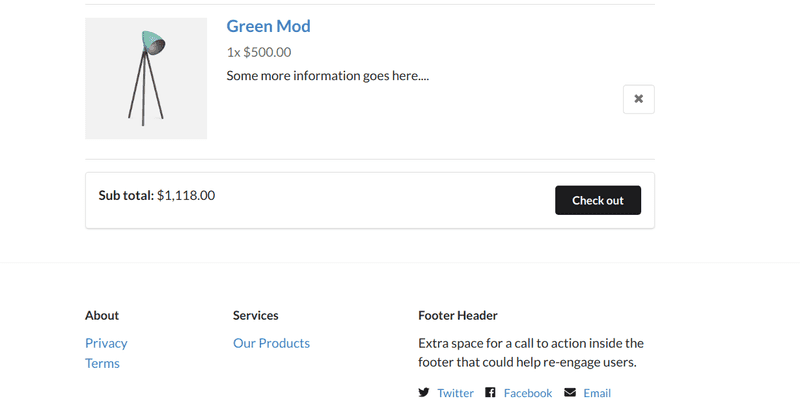The height and width of the screenshot is (407, 800).
Task: Go to Our Products link
Action: (x=271, y=343)
